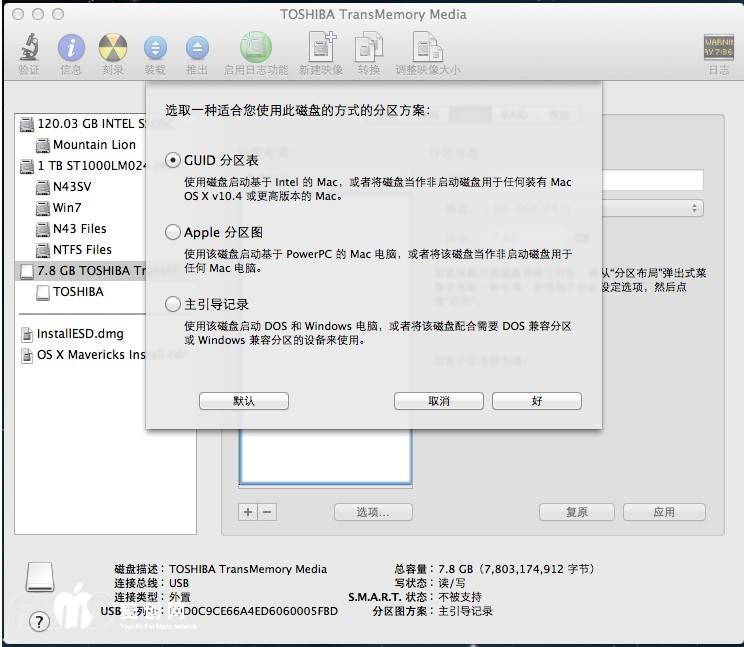This screenshot has width=744, height=647.
Task: Click the 转换 (Convert) toolbar icon
Action: point(369,48)
